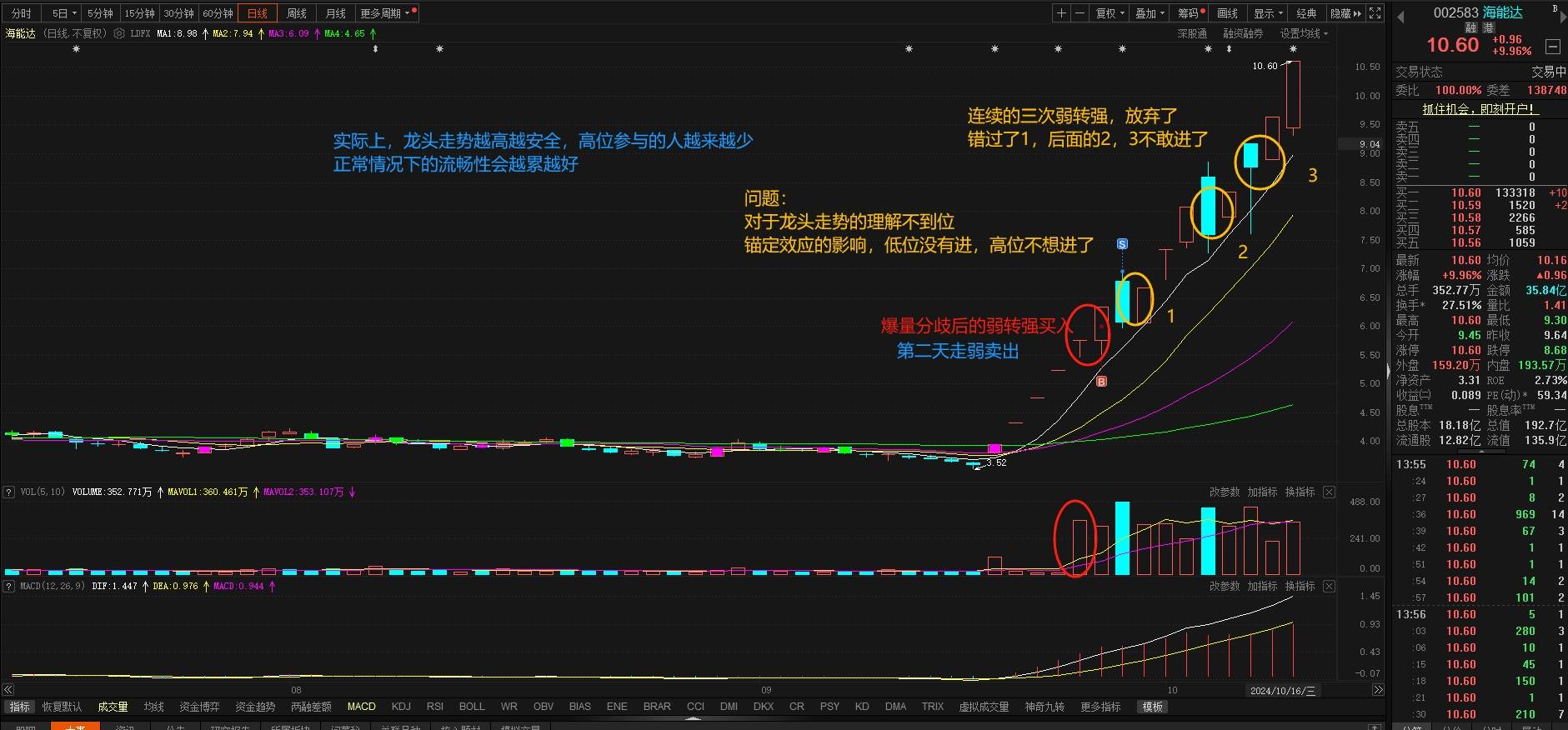Click first event star marker at chart top-left
The image size is (1568, 730).
(77, 49)
